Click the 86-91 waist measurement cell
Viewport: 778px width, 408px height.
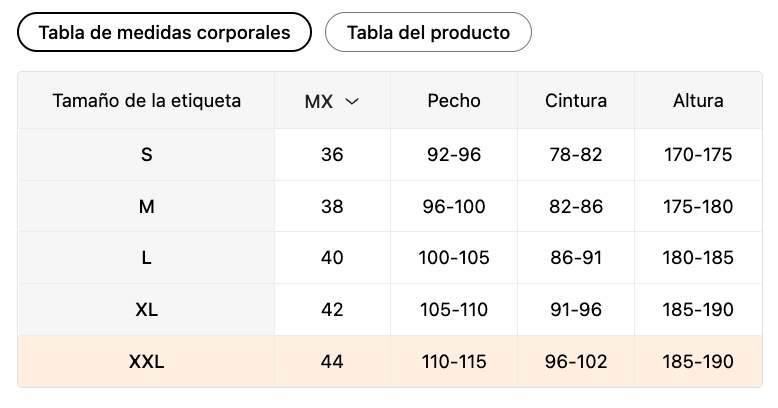pos(576,258)
